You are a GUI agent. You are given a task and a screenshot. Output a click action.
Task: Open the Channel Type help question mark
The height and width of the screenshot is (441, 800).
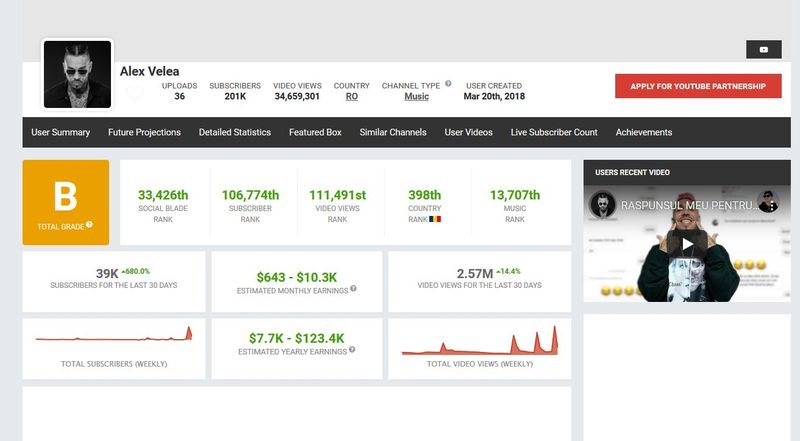(448, 85)
